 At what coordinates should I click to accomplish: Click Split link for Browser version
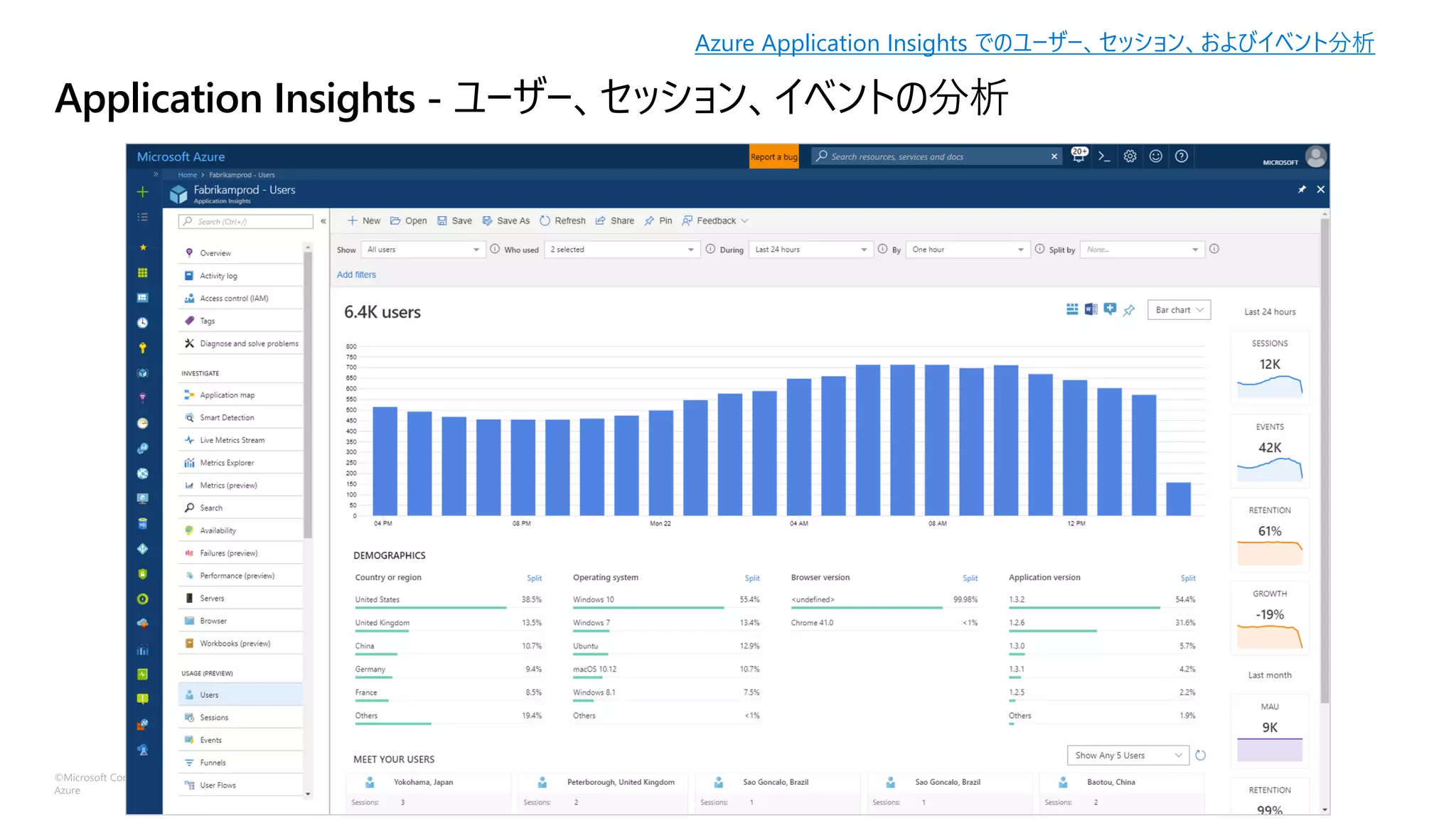coord(970,578)
